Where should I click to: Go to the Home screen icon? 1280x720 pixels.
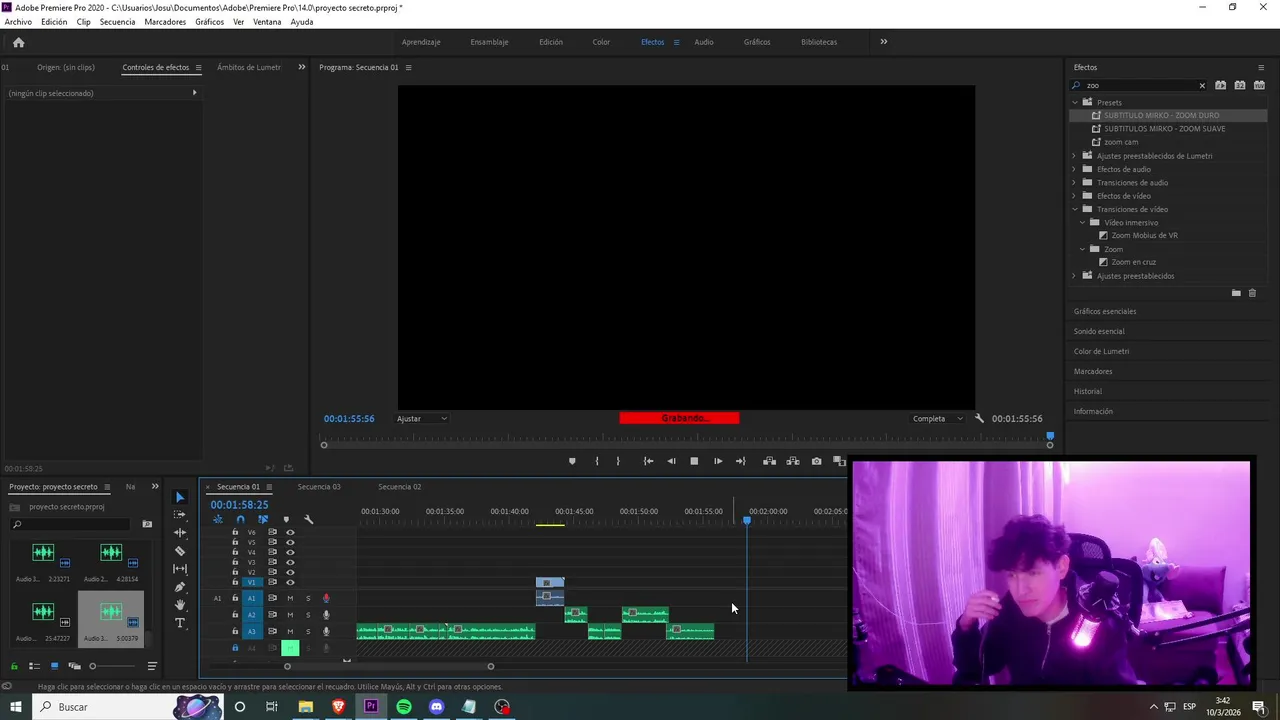point(18,42)
